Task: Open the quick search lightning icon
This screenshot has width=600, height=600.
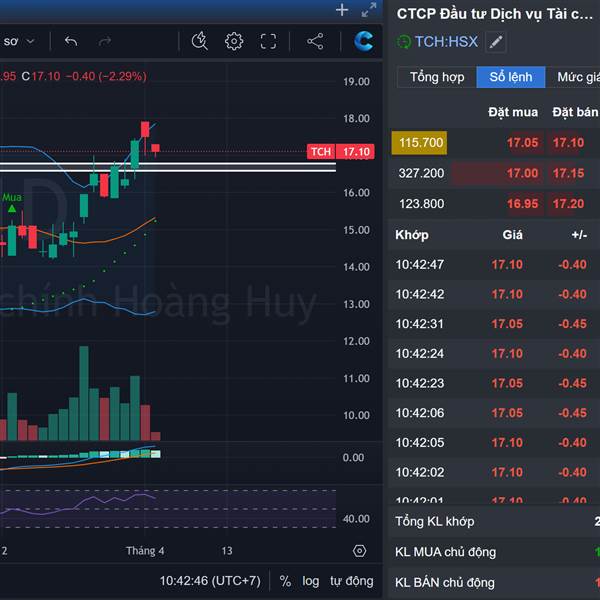Action: [x=199, y=41]
